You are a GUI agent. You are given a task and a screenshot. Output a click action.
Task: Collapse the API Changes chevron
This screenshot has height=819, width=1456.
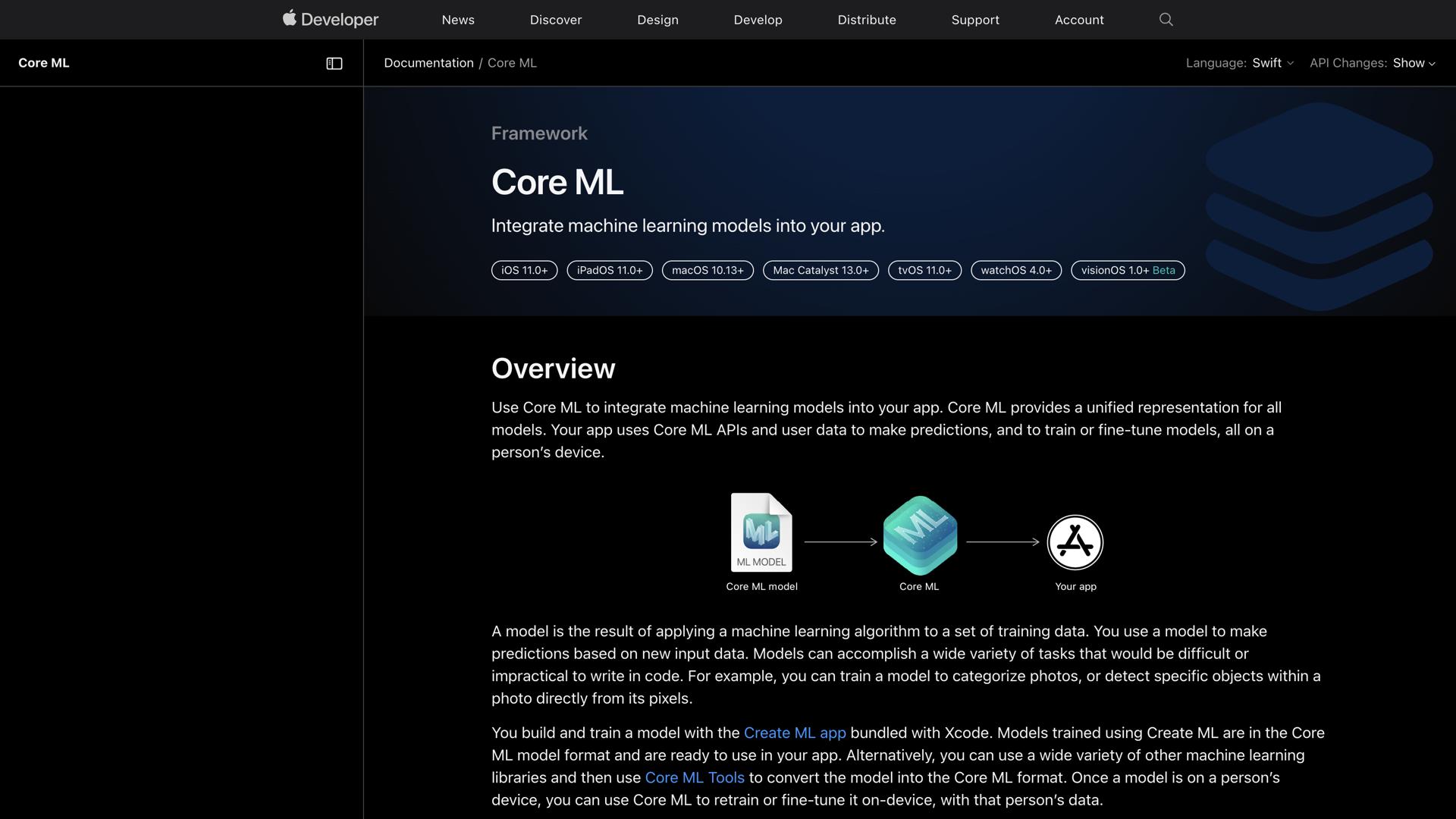pyautogui.click(x=1432, y=64)
